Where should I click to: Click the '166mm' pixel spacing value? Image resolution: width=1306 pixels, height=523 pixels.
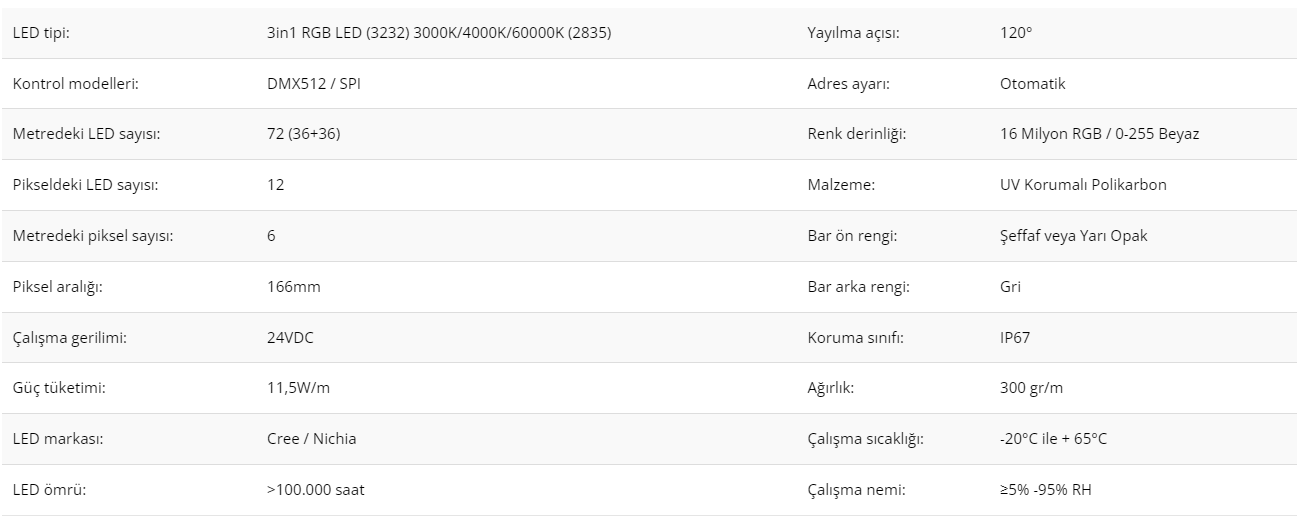click(x=294, y=287)
